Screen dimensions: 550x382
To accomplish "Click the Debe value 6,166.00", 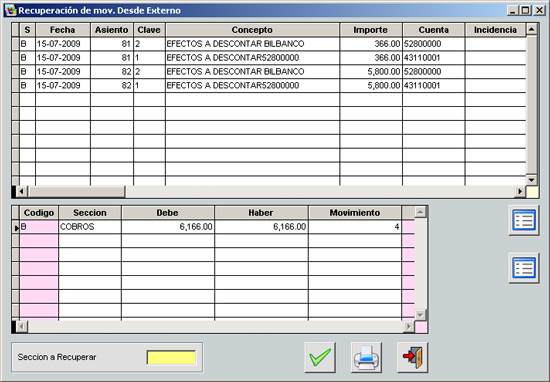I will click(x=168, y=227).
